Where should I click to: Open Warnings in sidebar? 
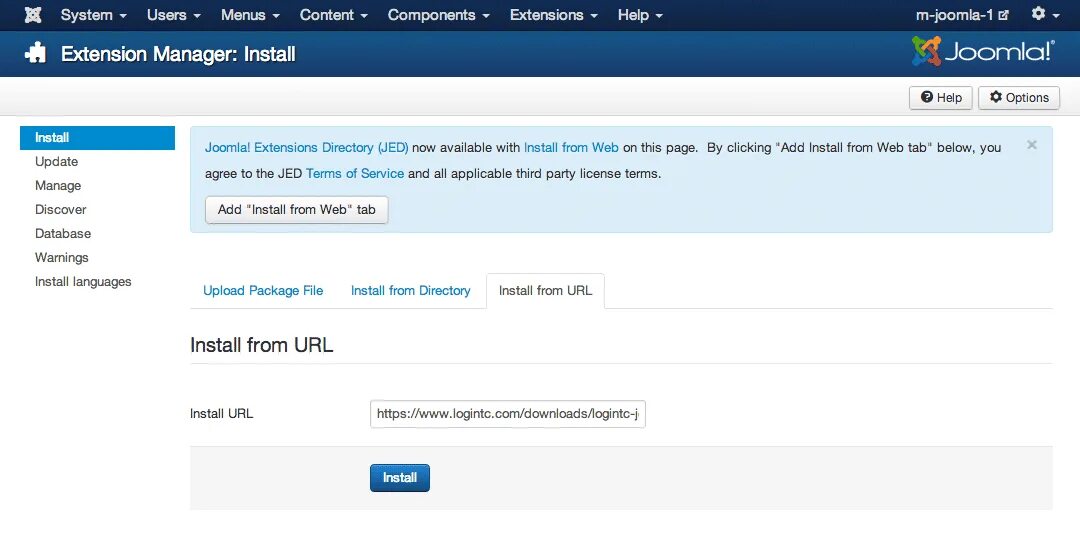[x=61, y=258]
